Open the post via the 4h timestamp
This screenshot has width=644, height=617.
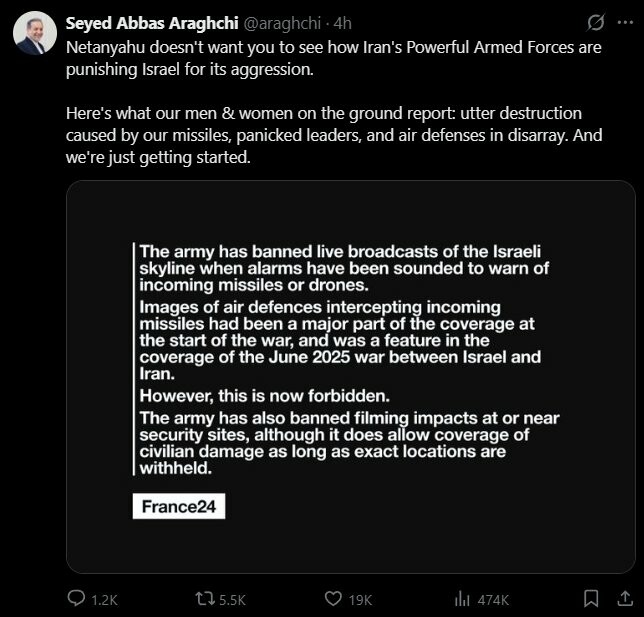point(343,22)
